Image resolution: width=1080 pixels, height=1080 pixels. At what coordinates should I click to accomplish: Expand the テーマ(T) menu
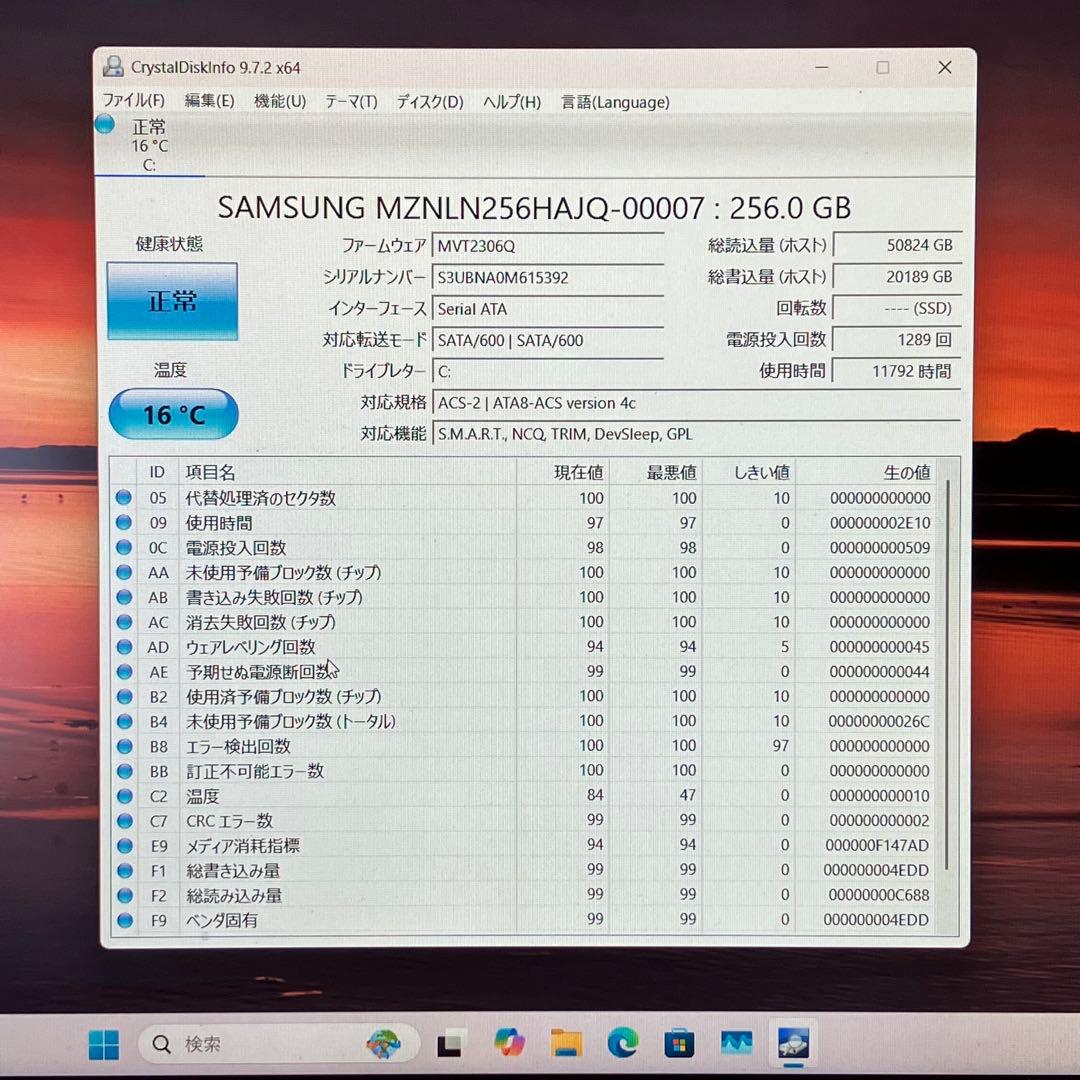[x=351, y=102]
